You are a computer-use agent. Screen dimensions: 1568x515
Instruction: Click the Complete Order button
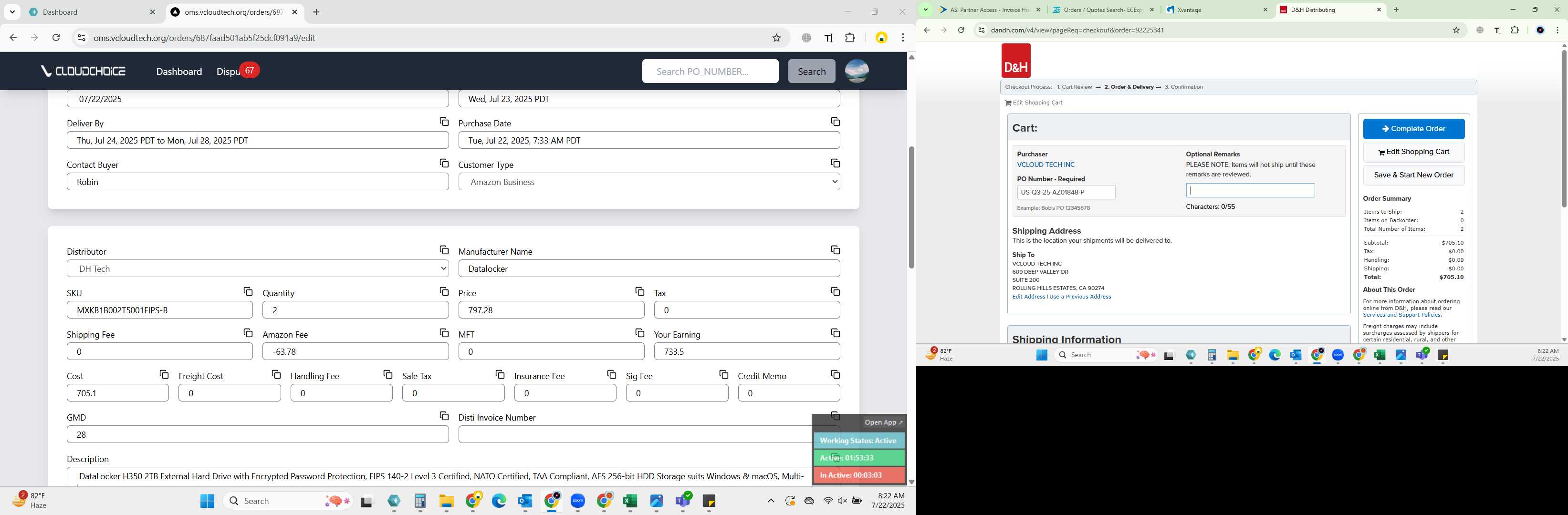tap(1413, 129)
